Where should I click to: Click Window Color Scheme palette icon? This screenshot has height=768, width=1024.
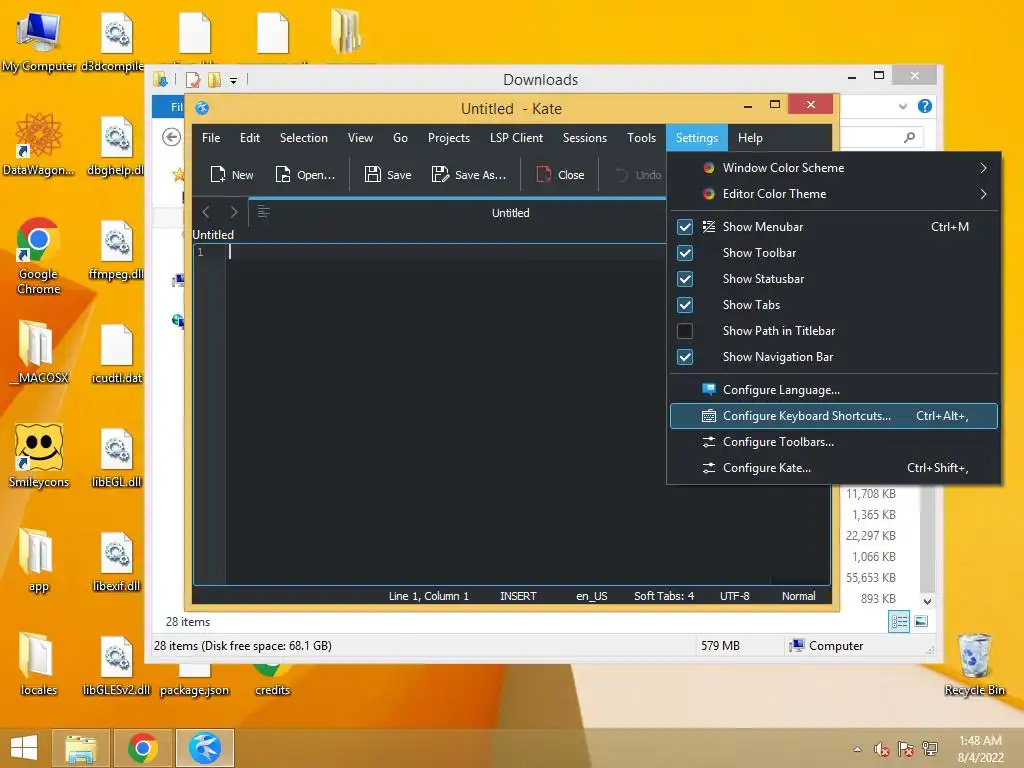pyautogui.click(x=709, y=168)
